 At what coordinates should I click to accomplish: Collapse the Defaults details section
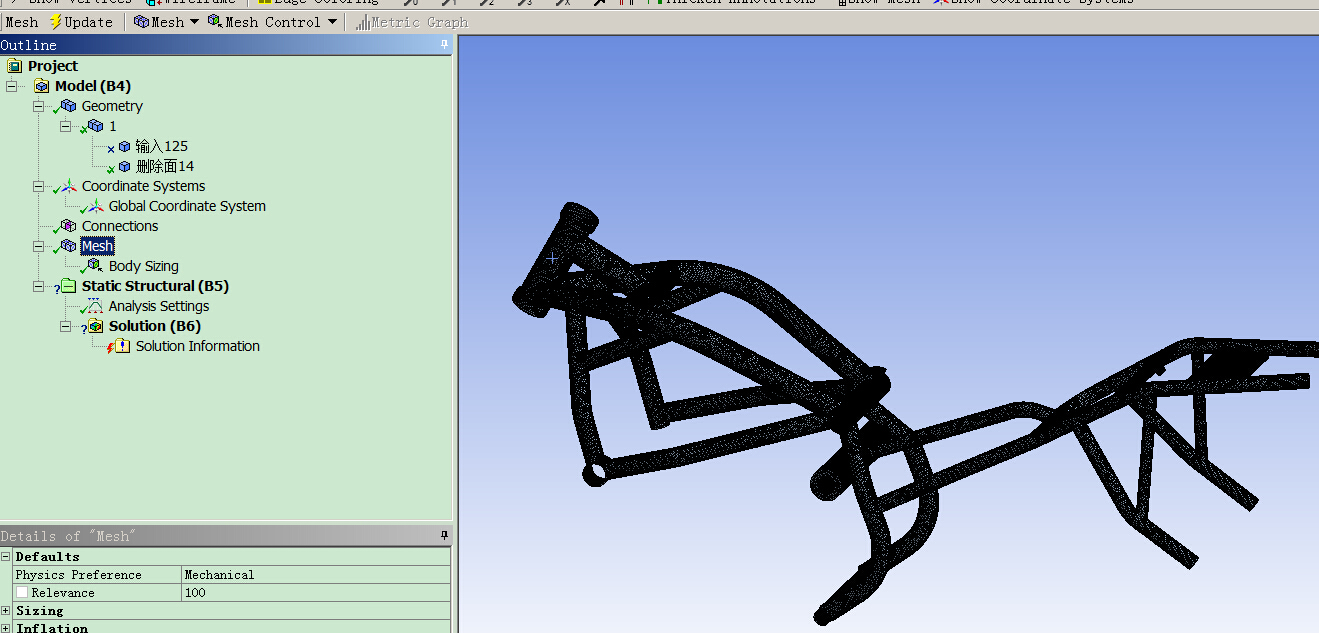[6, 556]
